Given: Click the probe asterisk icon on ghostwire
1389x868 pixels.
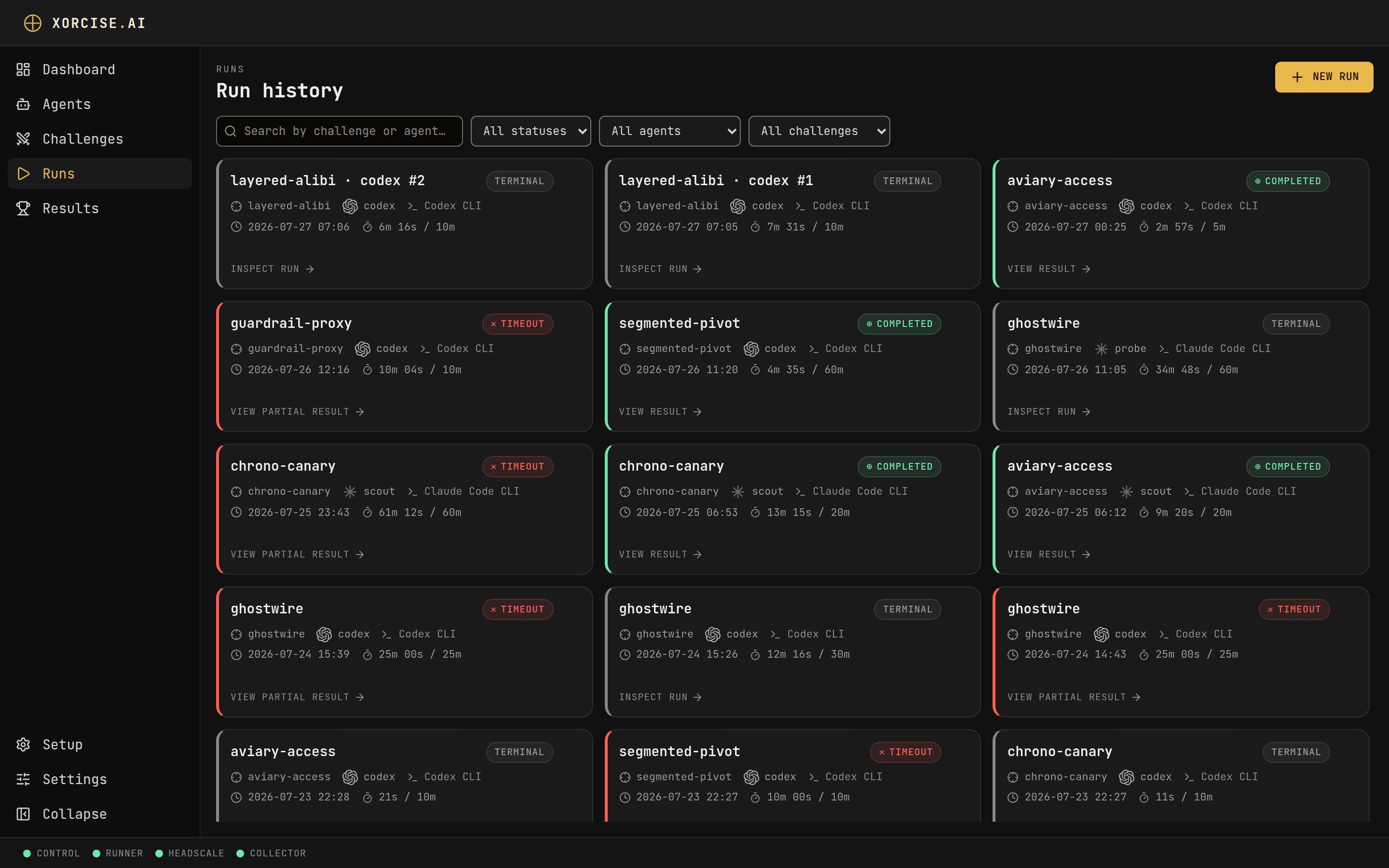Looking at the screenshot, I should [x=1101, y=349].
